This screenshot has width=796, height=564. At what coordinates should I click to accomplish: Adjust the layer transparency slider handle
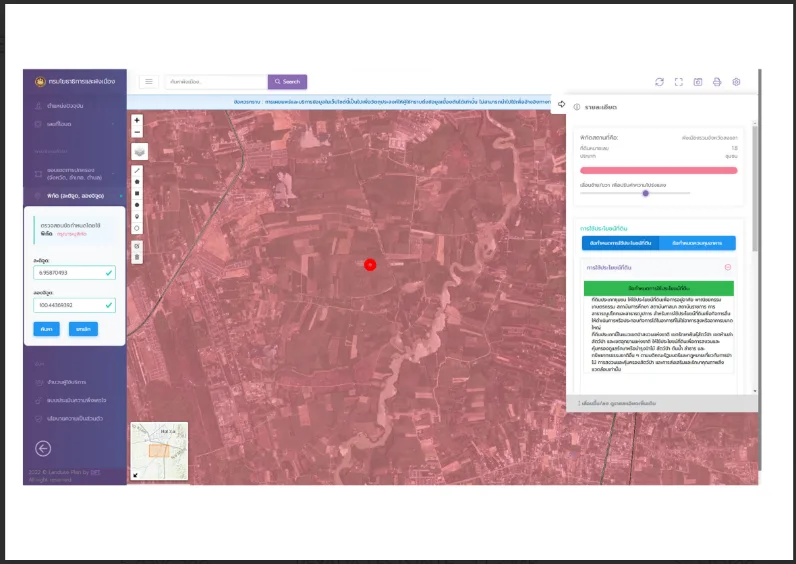pyautogui.click(x=645, y=193)
